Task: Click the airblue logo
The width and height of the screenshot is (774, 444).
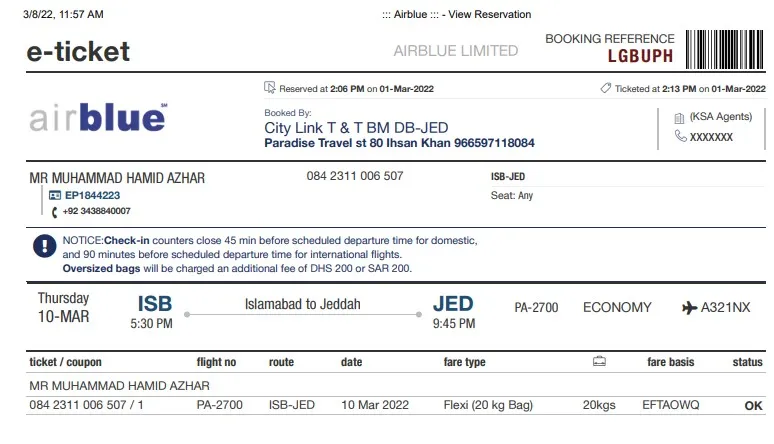Action: (98, 118)
